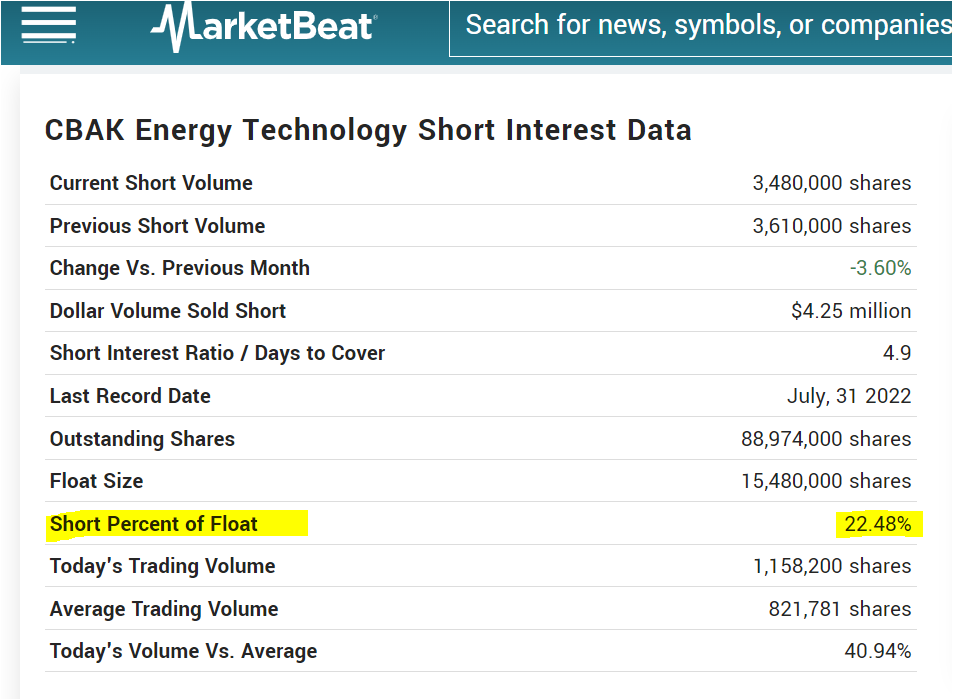Image resolution: width=953 pixels, height=700 pixels.
Task: Select the highlighted 22.48% value
Action: pyautogui.click(x=877, y=524)
